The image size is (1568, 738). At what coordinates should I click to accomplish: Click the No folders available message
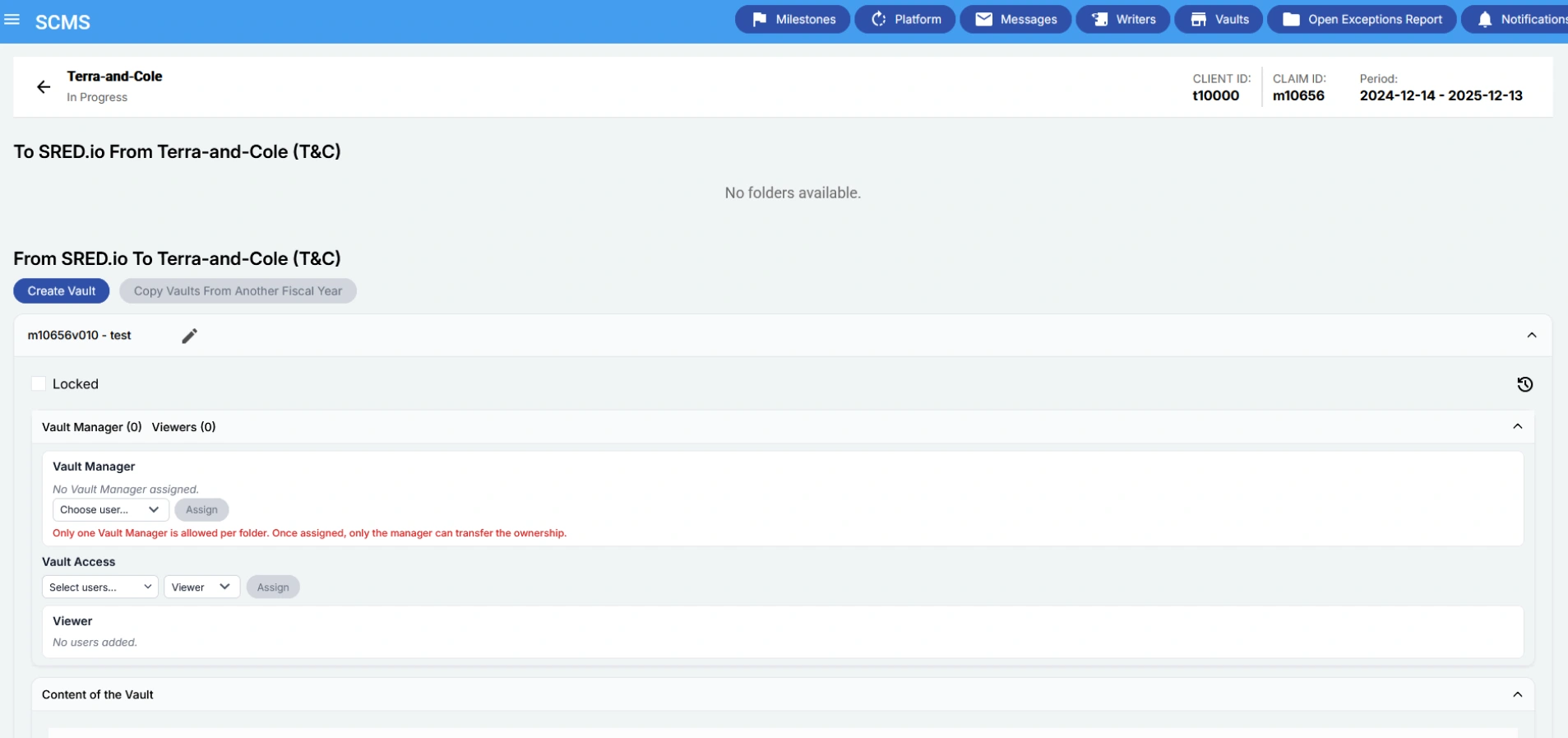793,193
